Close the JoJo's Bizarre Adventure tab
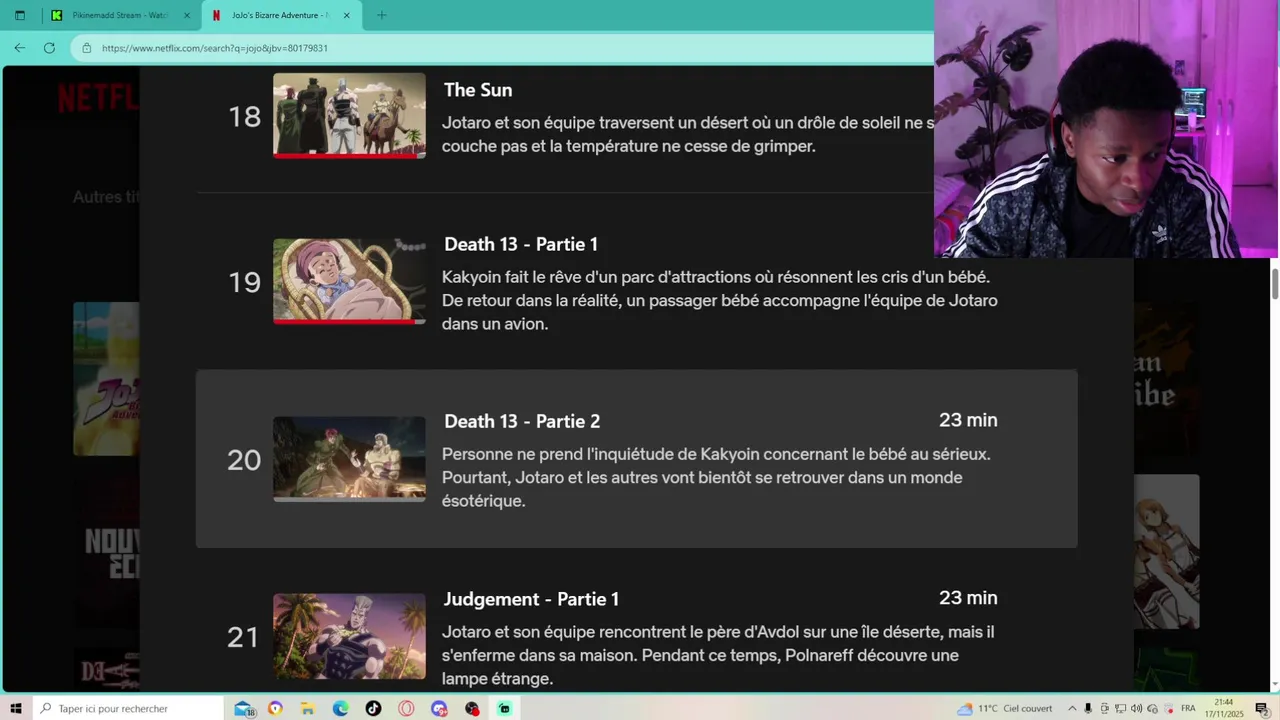 point(347,15)
